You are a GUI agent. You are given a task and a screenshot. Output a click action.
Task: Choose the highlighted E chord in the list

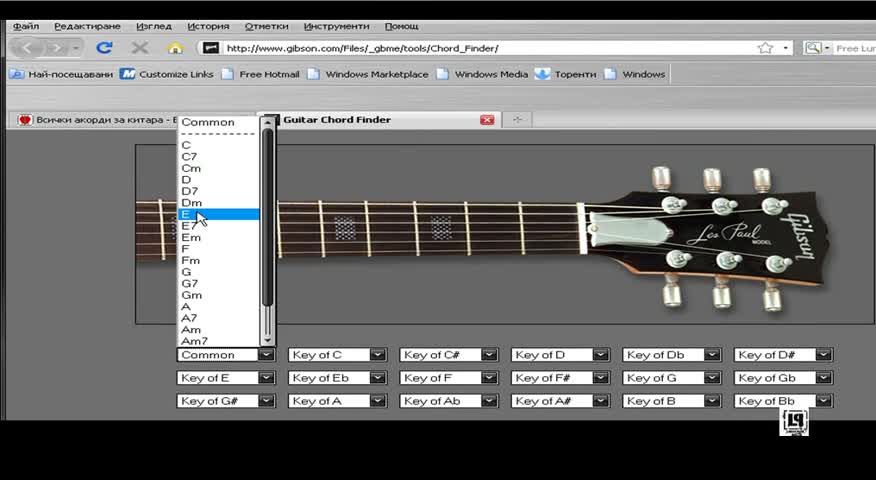[218, 214]
